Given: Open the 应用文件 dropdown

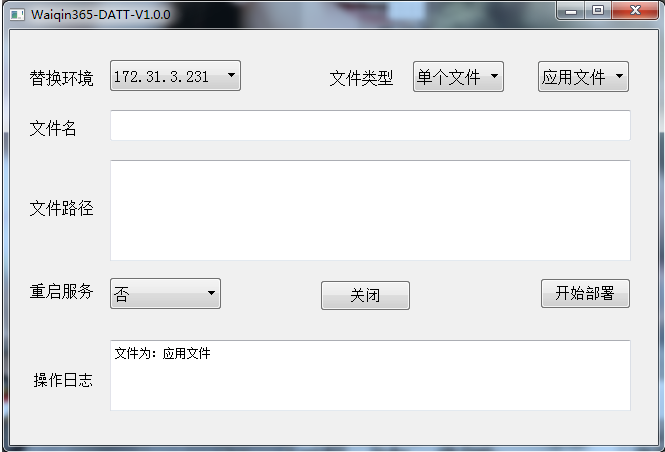Looking at the screenshot, I should point(583,76).
